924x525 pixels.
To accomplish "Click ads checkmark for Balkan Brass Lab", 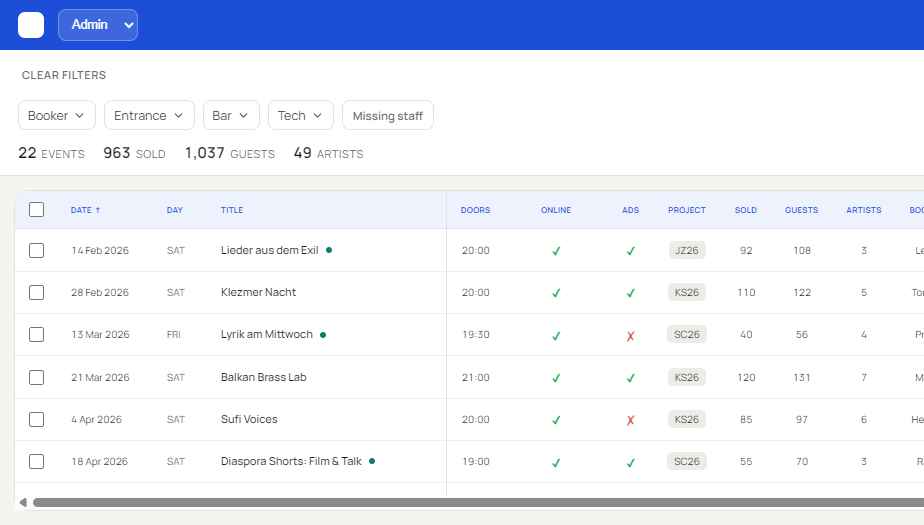I will click(x=631, y=378).
